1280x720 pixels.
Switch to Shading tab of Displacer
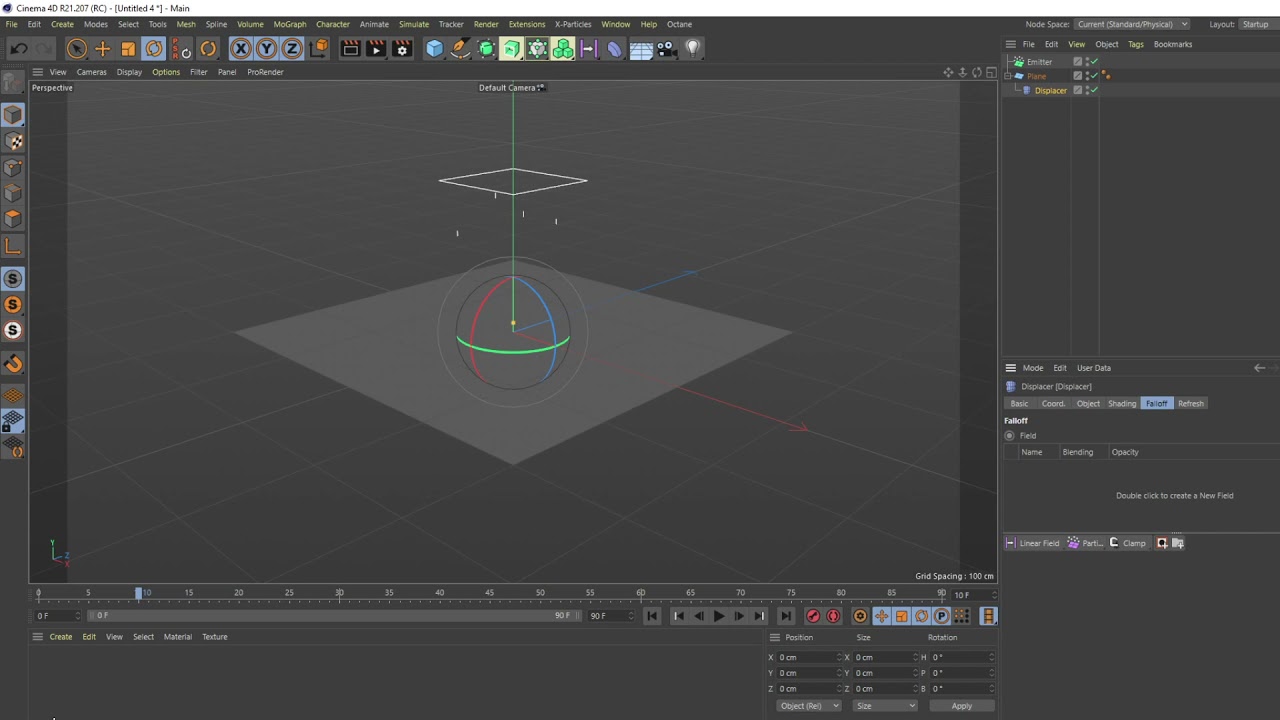pos(1122,404)
